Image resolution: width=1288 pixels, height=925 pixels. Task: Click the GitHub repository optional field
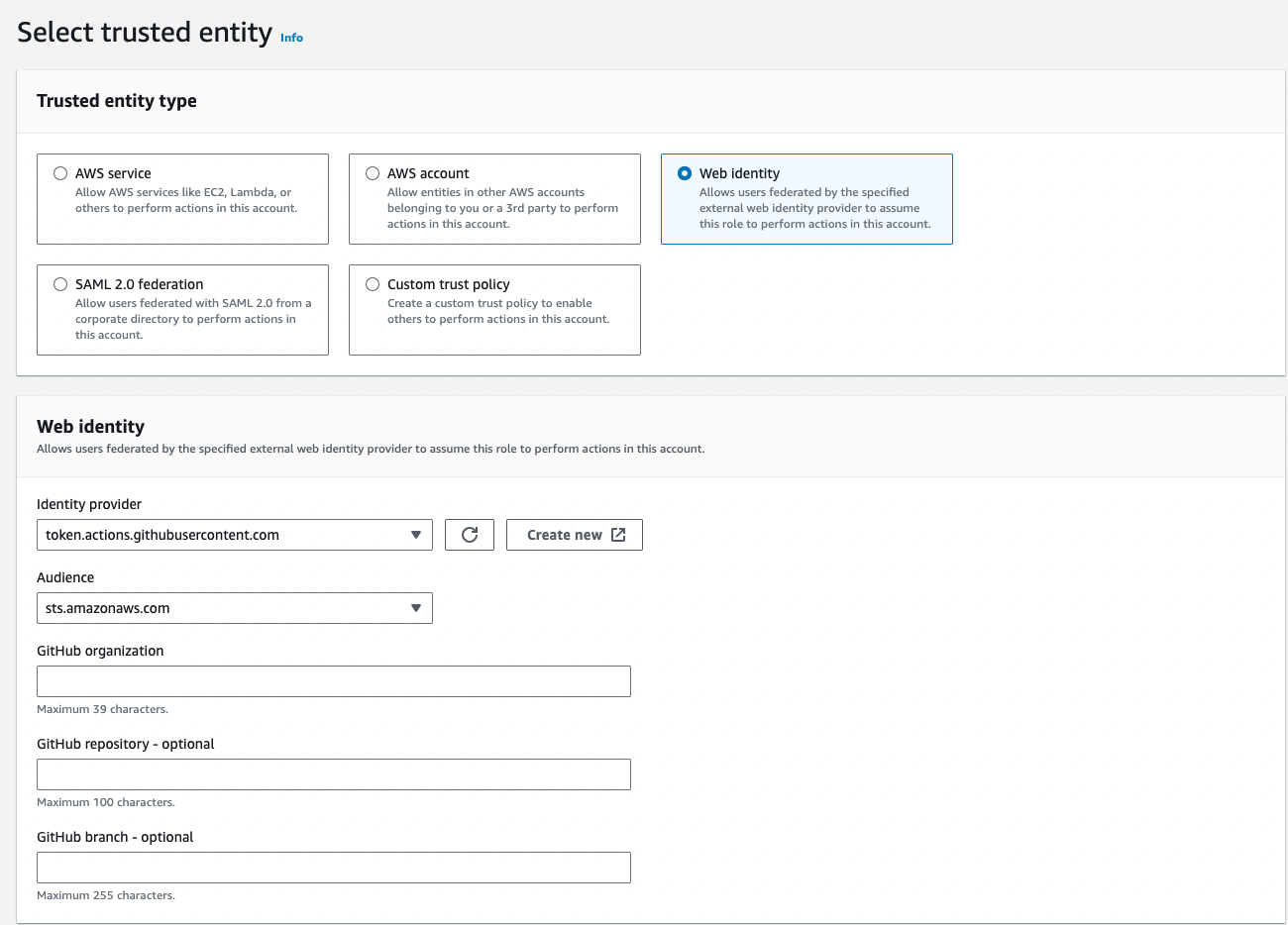[x=334, y=773]
